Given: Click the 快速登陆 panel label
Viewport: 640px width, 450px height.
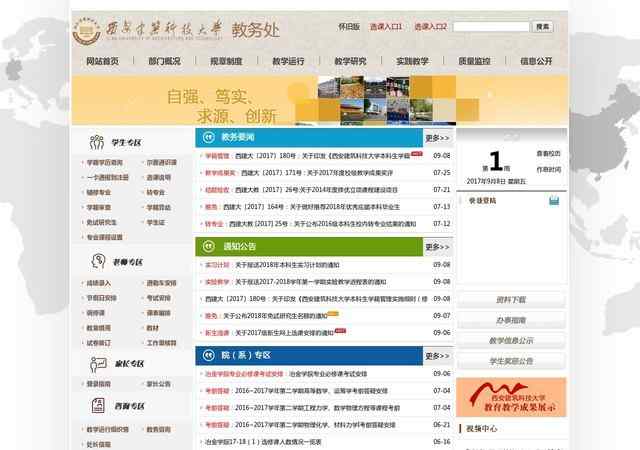Looking at the screenshot, I should click(x=482, y=200).
